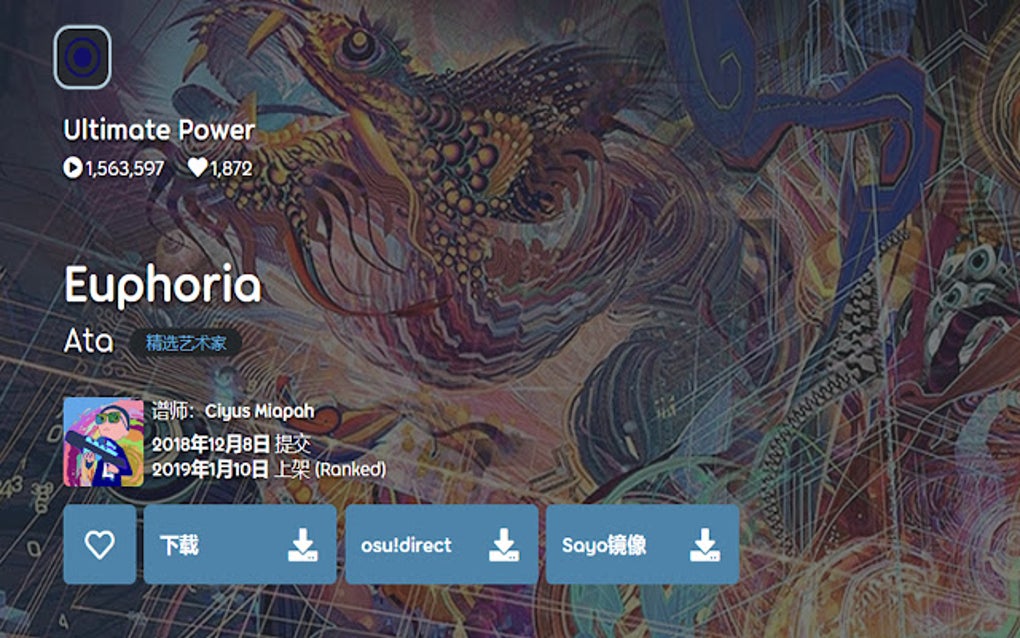Screen dimensions: 1020x638
Task: Click the osu! standard mode difficulty icon
Action: (83, 57)
